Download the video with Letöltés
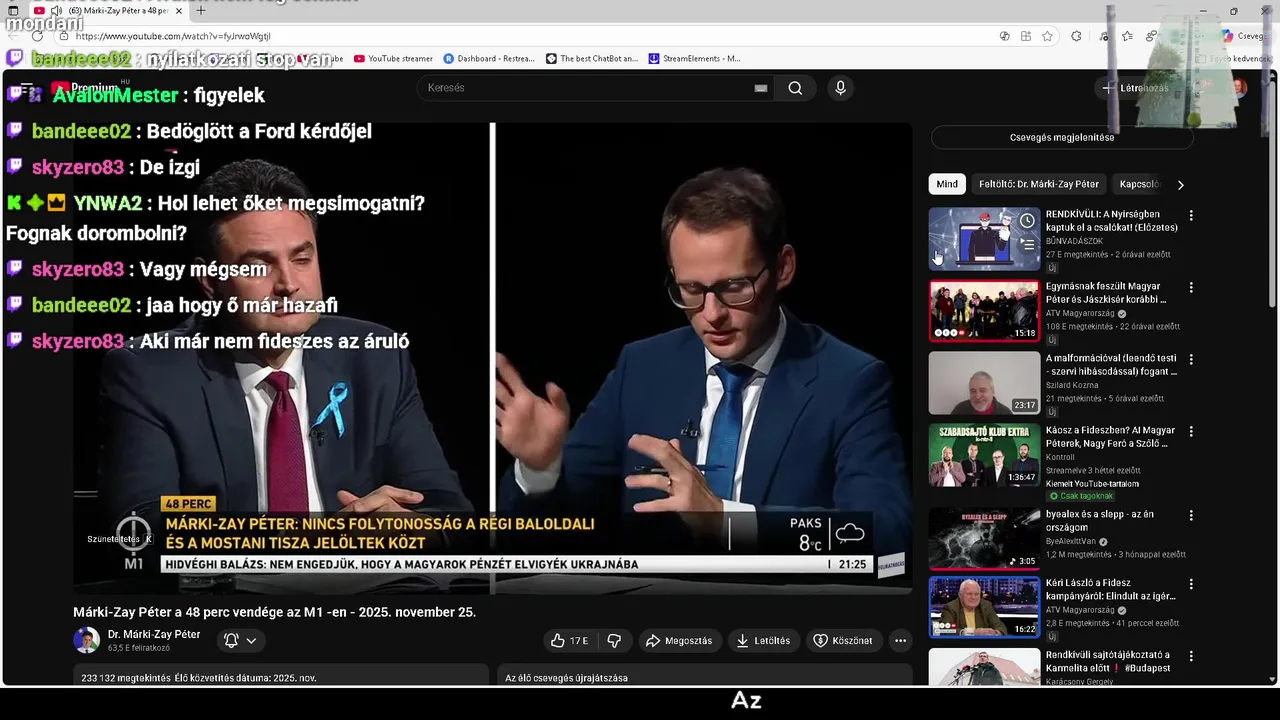Screen dimensions: 1280x720 pyautogui.click(x=763, y=641)
